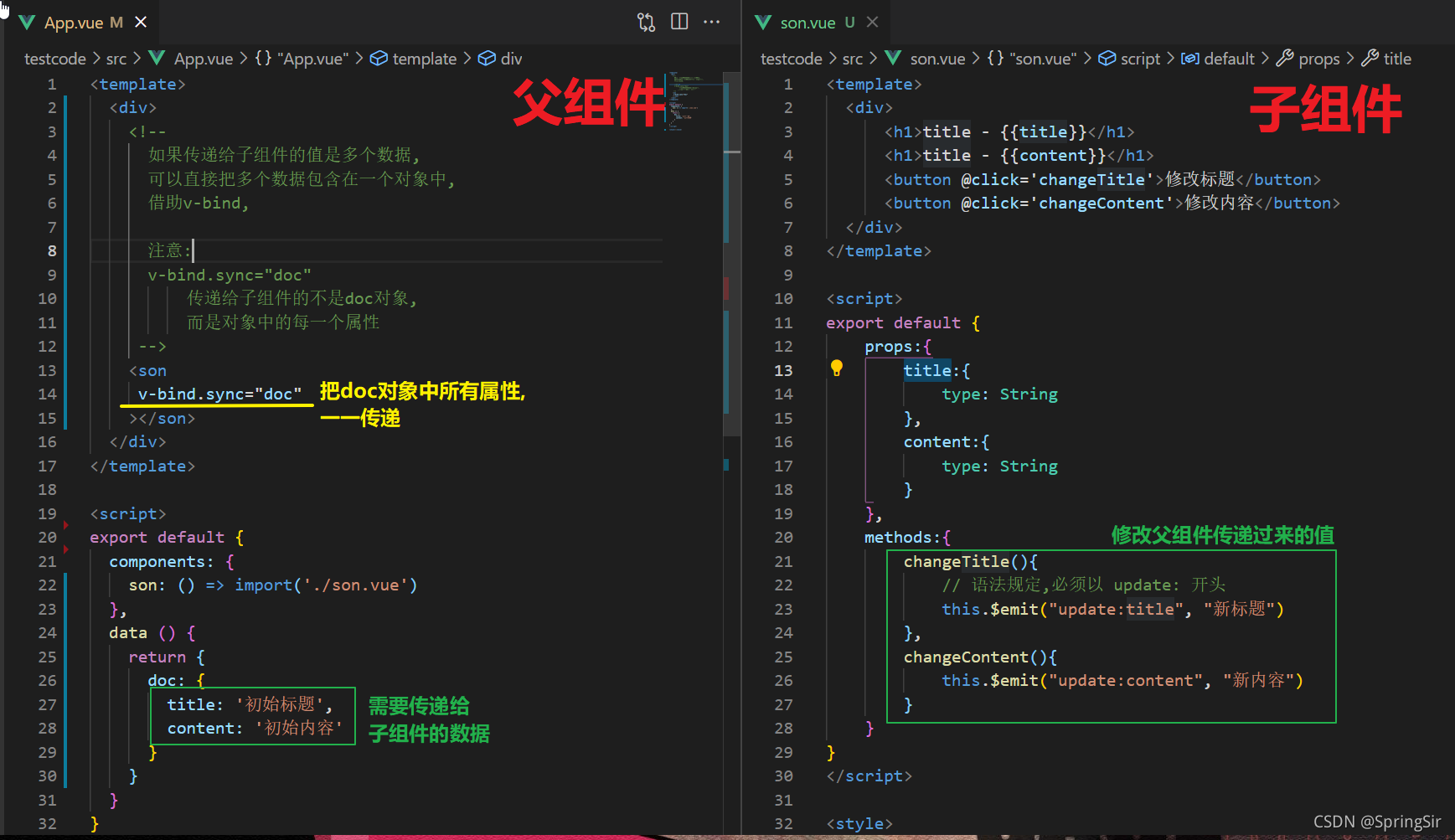Open the more actions ellipsis menu
The width and height of the screenshot is (1455, 840).
(x=712, y=22)
